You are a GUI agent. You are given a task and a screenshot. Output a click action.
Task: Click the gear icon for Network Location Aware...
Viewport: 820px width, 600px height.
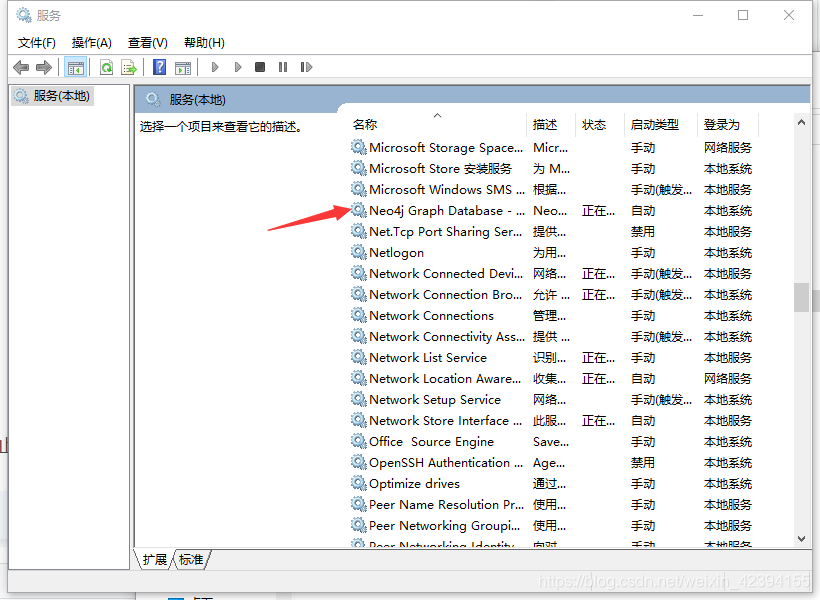click(359, 378)
